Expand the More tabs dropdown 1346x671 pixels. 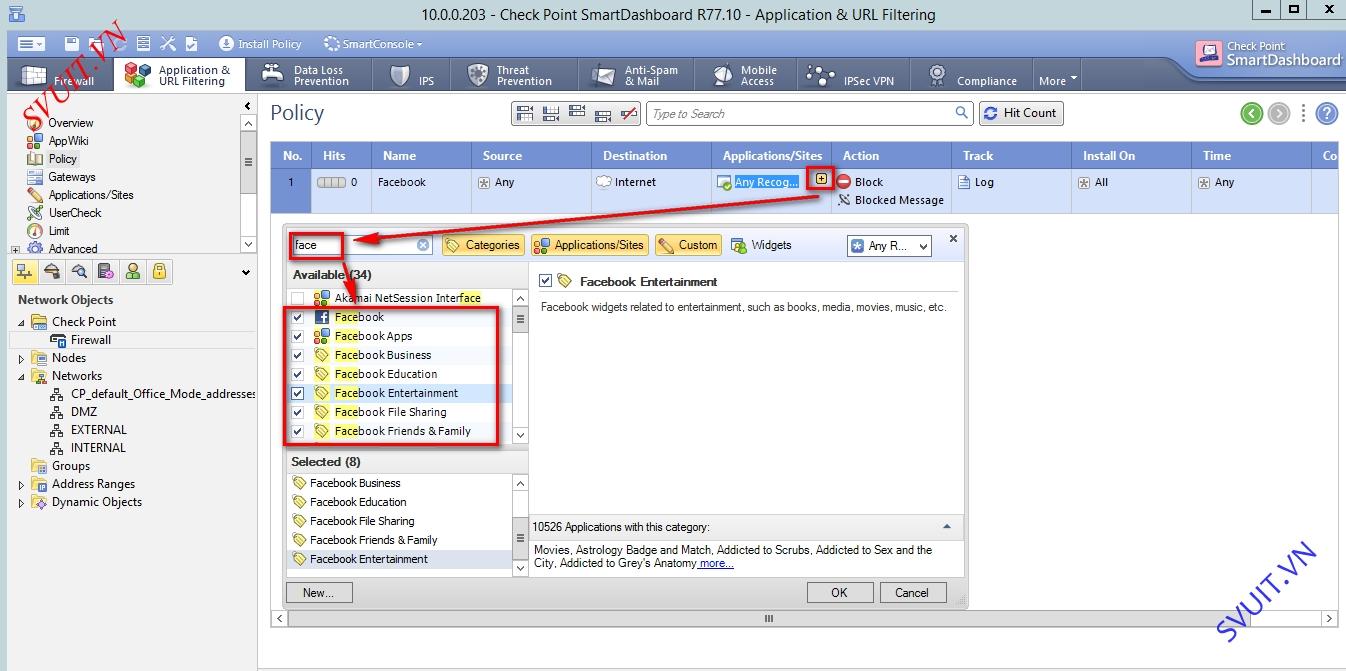(x=1058, y=80)
